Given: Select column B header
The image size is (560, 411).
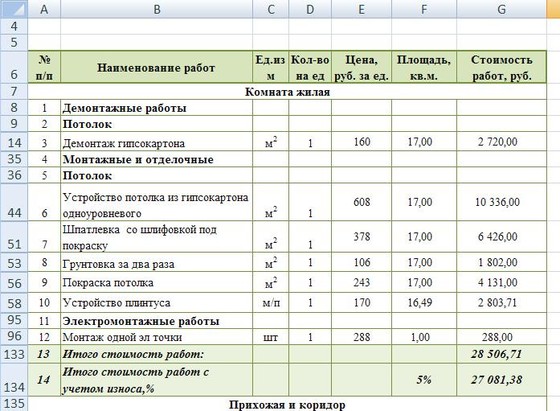Looking at the screenshot, I should click(x=156, y=9).
